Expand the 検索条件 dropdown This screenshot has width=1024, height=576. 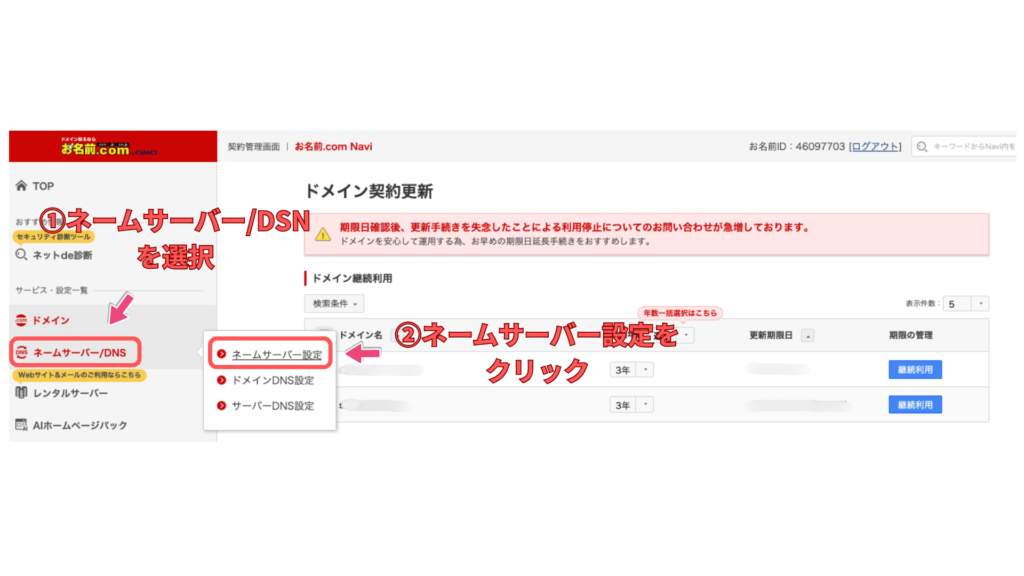pyautogui.click(x=334, y=303)
